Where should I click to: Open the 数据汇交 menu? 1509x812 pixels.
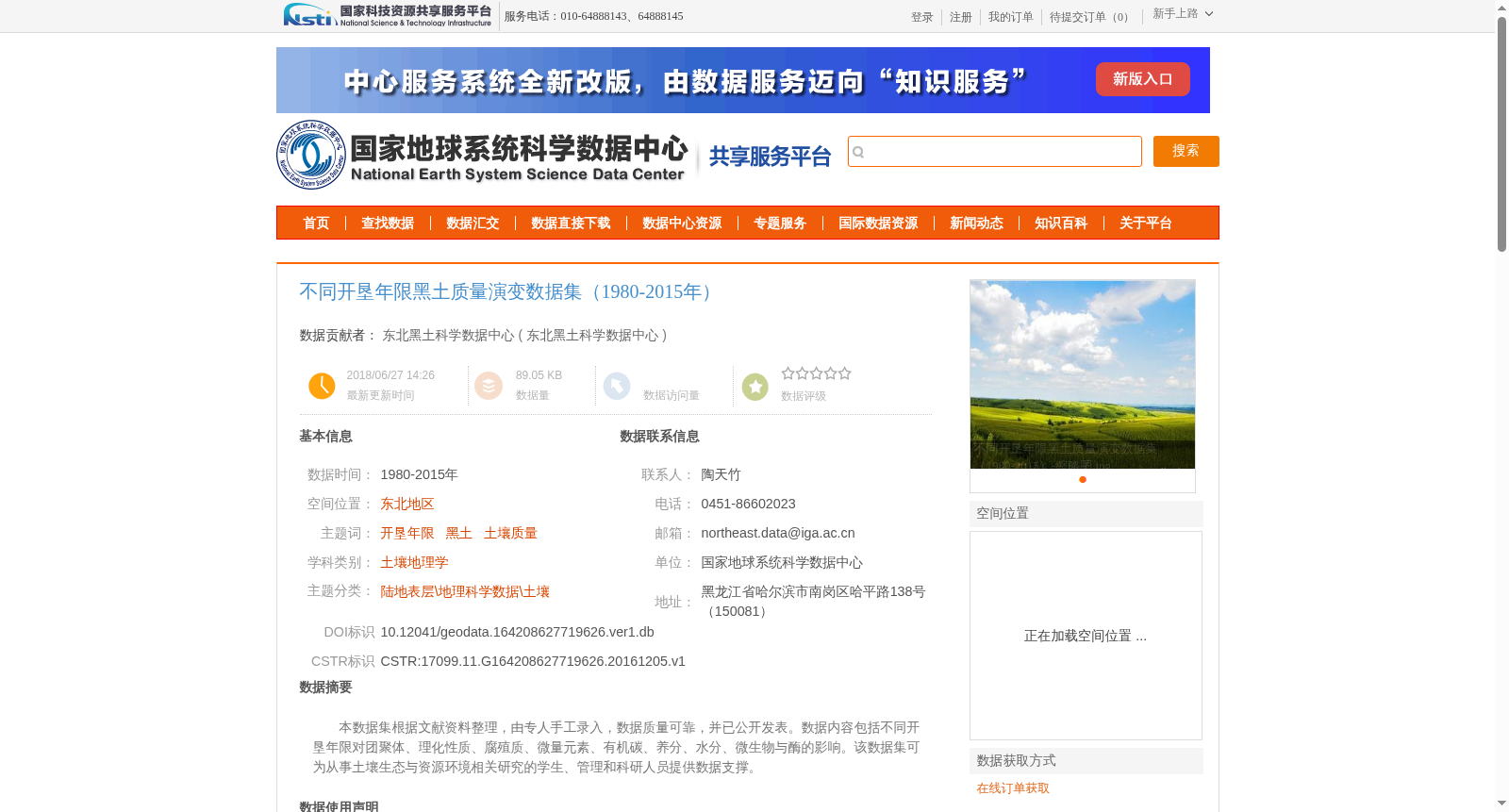pos(473,224)
